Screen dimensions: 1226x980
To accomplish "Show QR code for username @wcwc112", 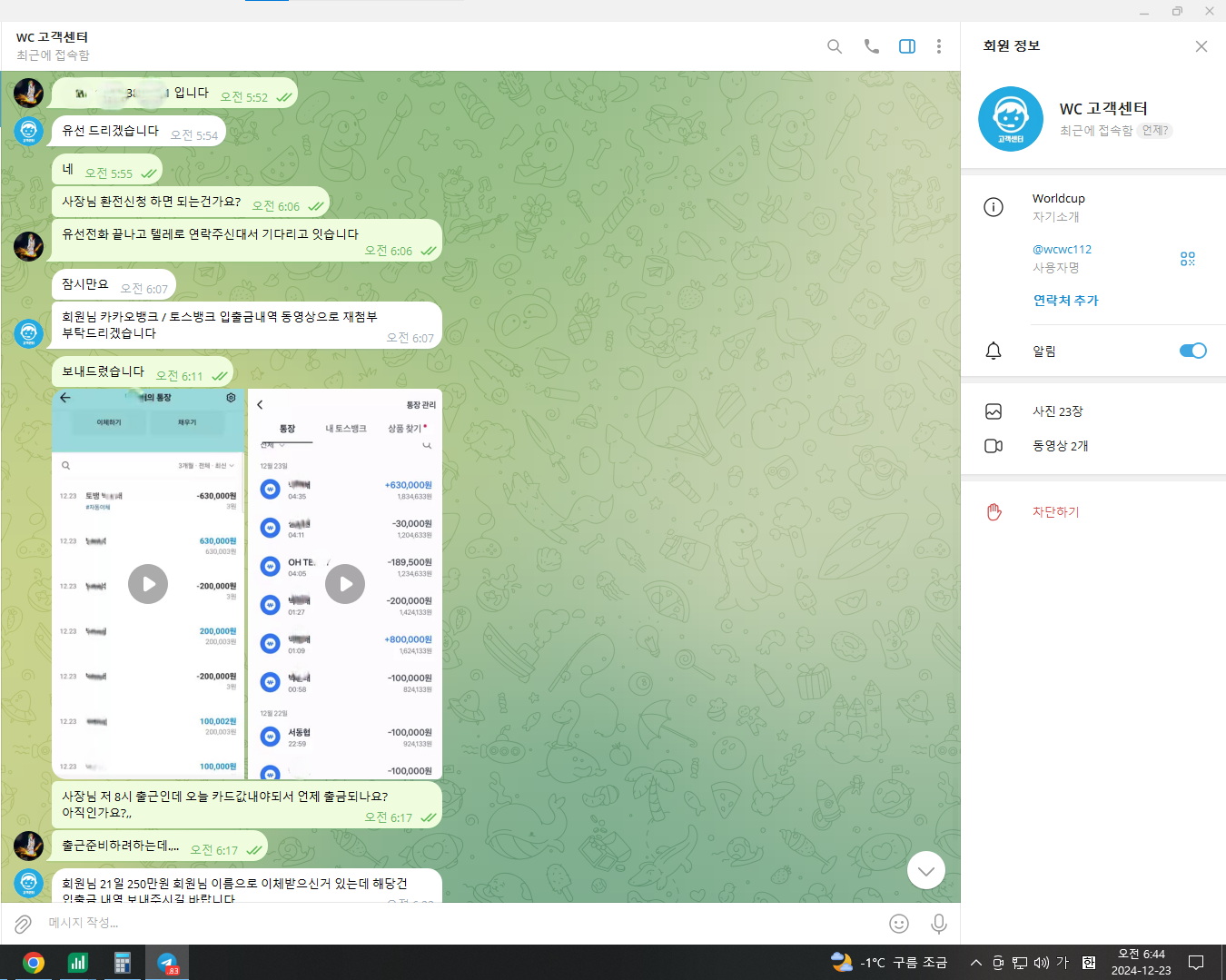I will (1187, 259).
